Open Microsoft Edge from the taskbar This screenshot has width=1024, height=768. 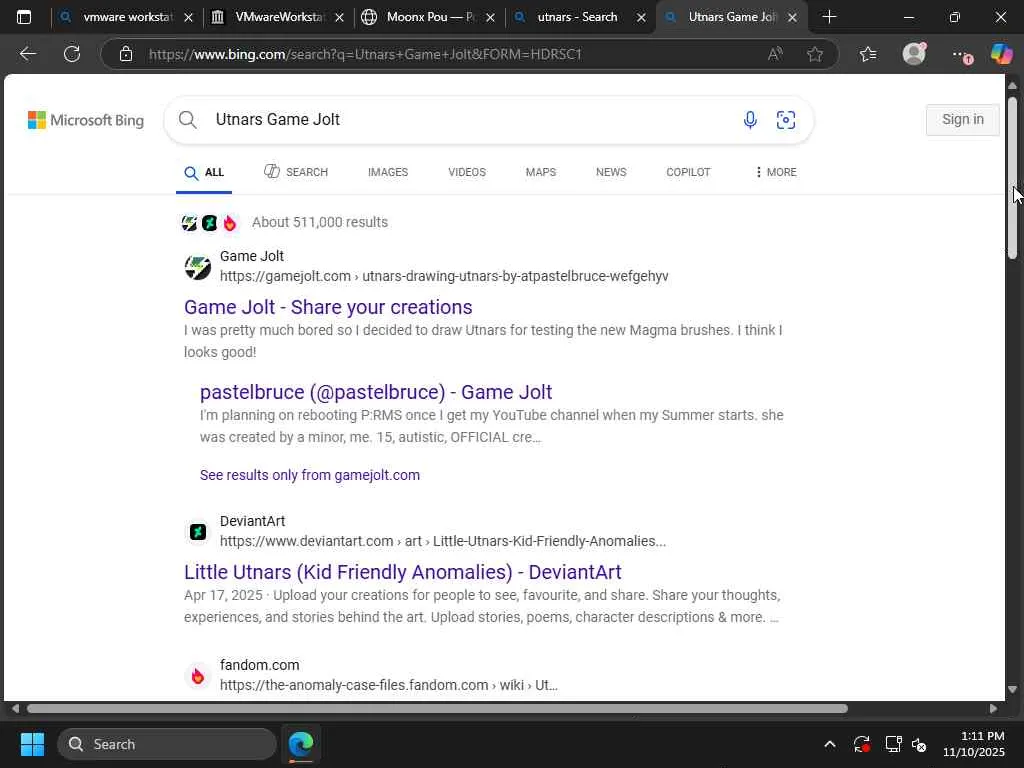point(301,744)
